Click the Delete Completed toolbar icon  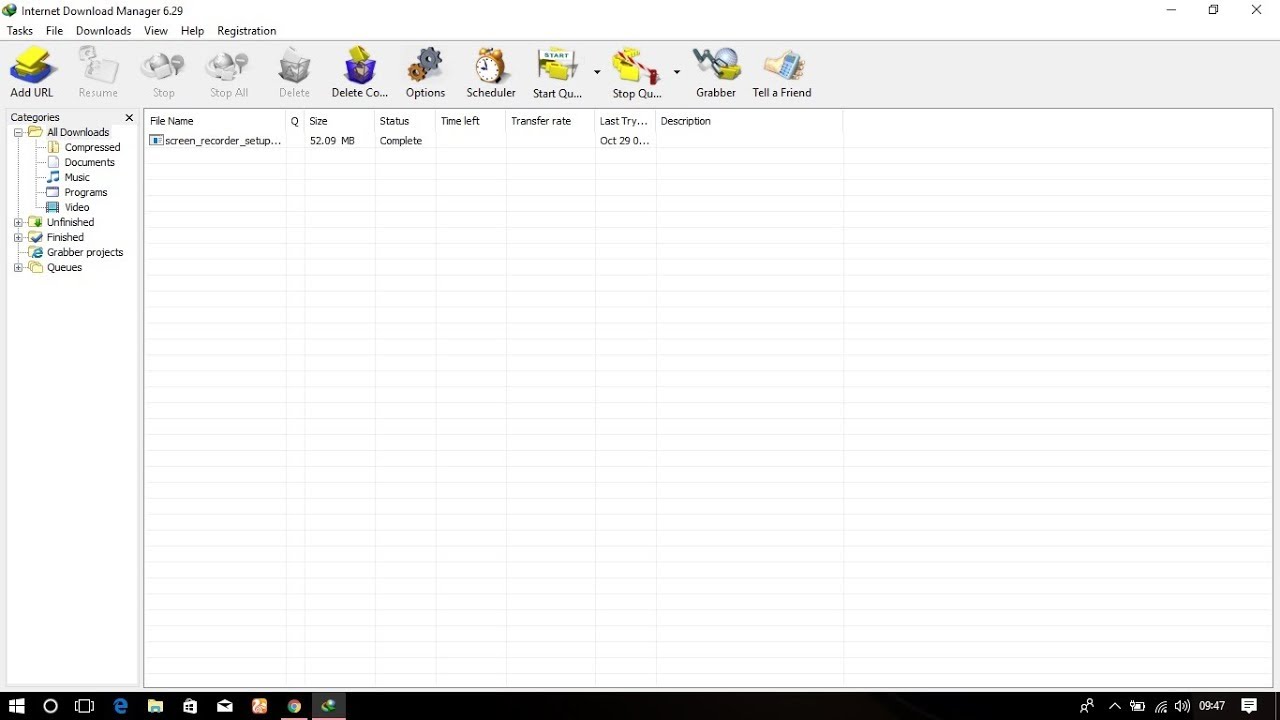coord(360,72)
